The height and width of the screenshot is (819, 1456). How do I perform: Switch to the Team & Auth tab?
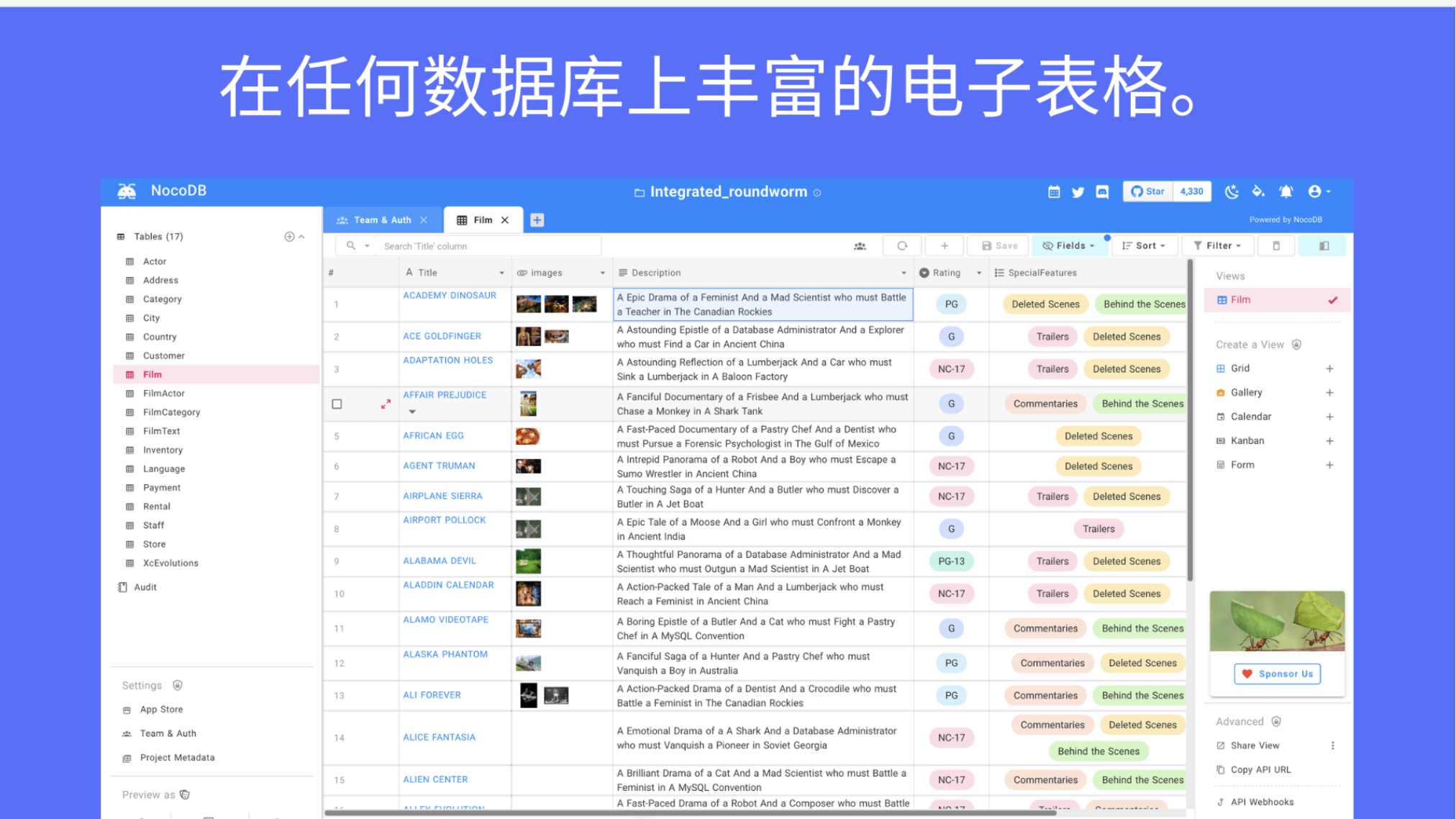pos(383,220)
